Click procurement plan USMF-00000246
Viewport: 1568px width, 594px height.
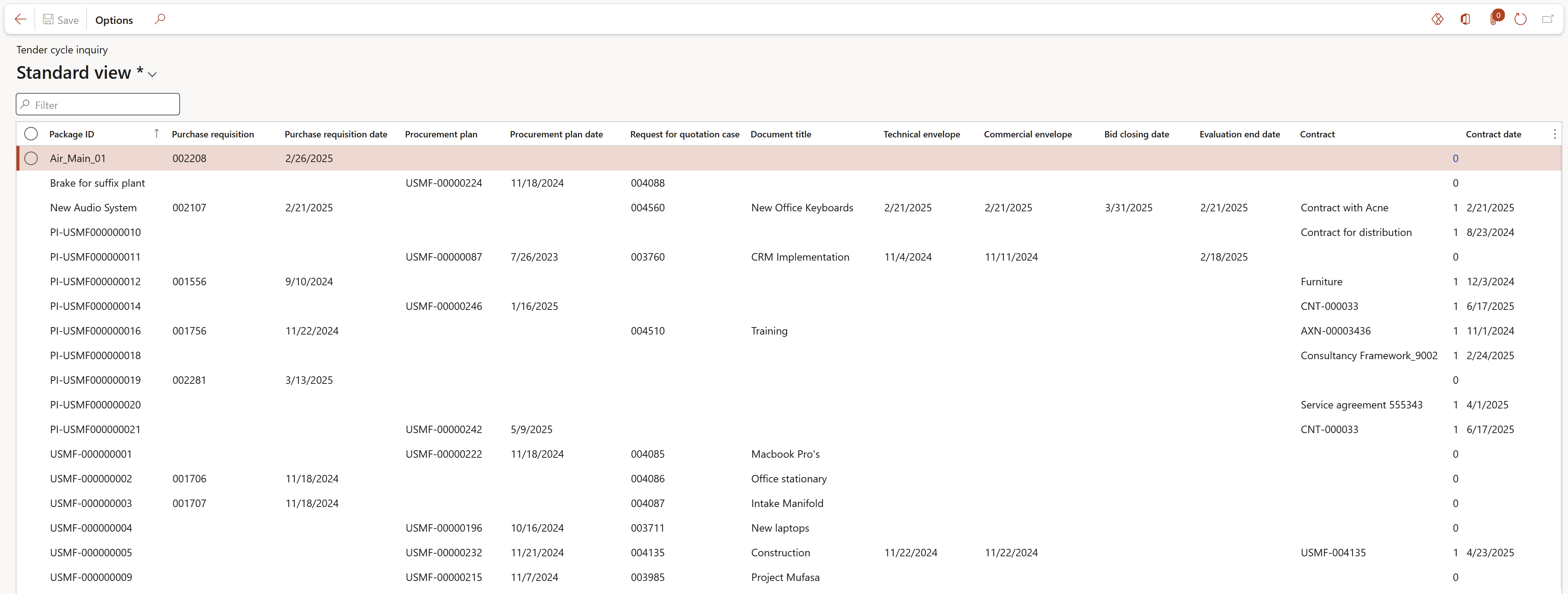click(443, 306)
